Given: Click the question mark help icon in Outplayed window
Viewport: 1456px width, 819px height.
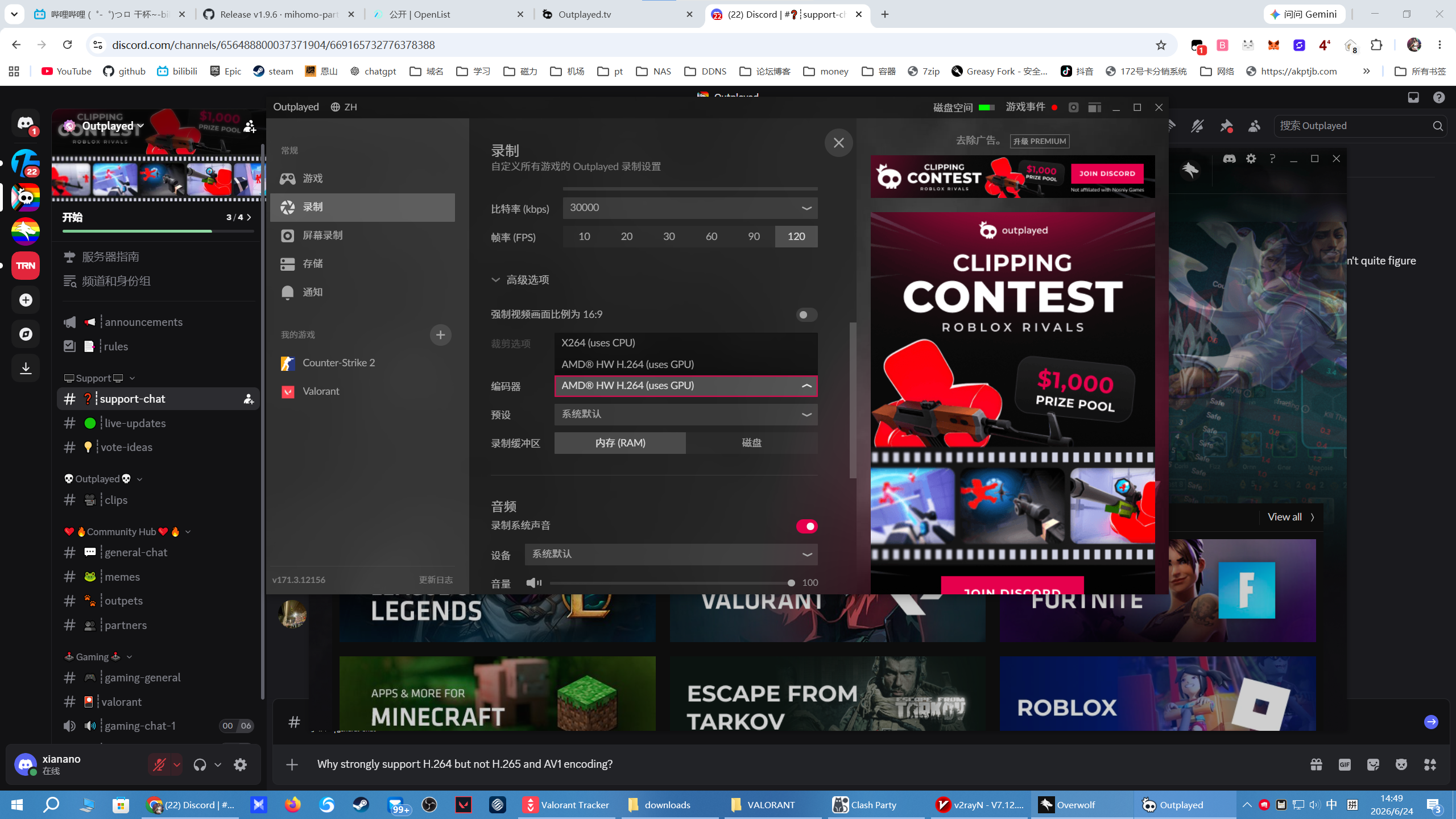Looking at the screenshot, I should tap(1272, 159).
